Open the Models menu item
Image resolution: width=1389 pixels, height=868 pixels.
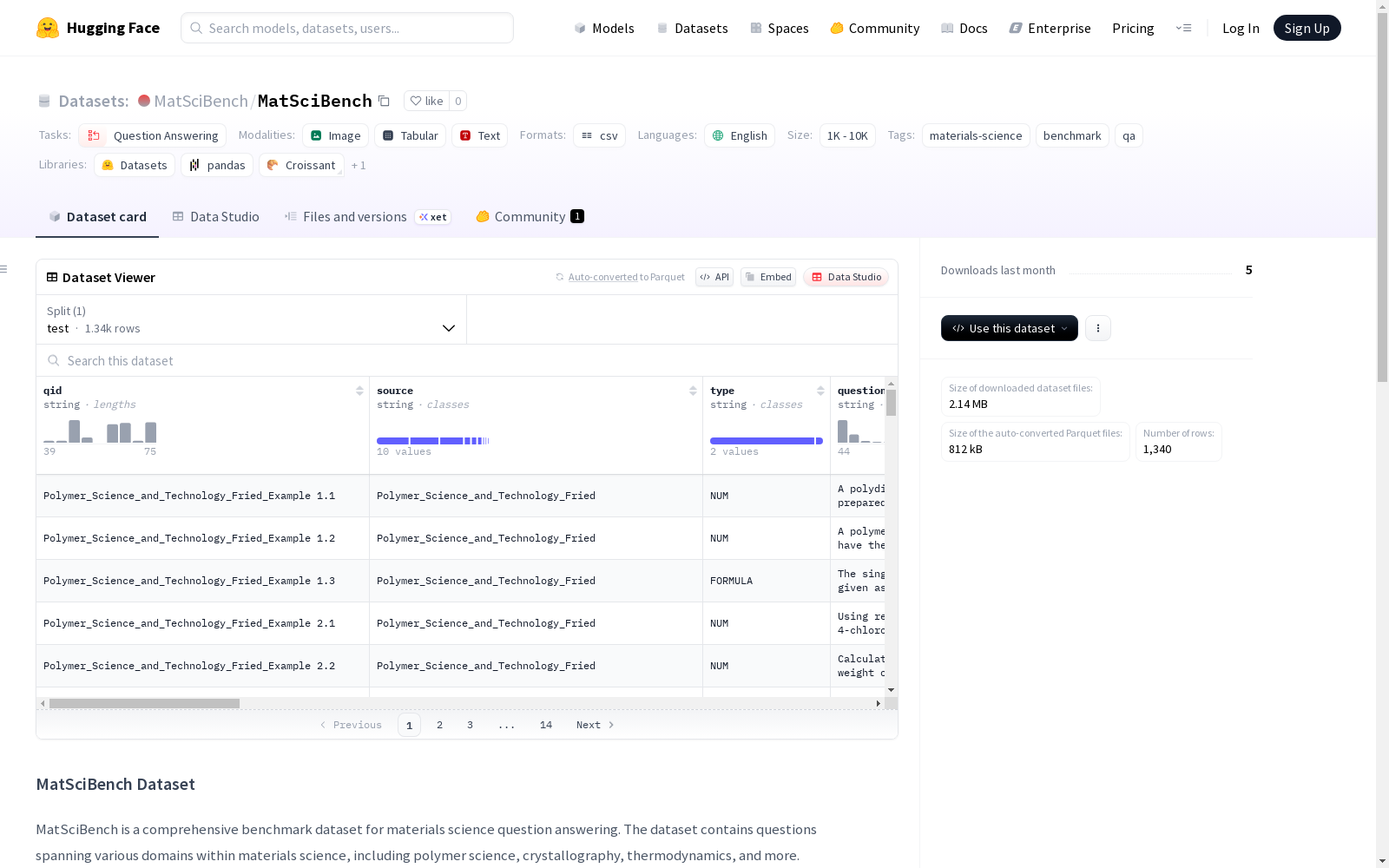pyautogui.click(x=604, y=28)
